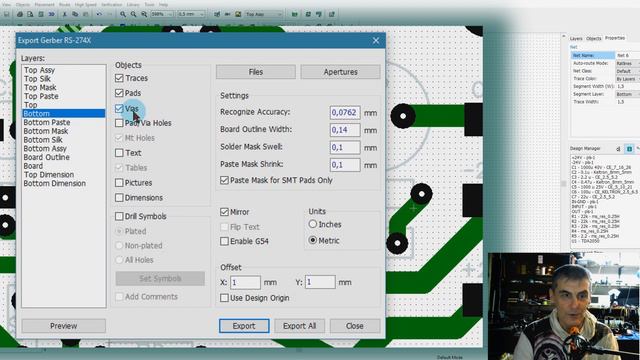640x360 pixels.
Task: Select Top Silk in the Layers list
Action: pyautogui.click(x=37, y=79)
